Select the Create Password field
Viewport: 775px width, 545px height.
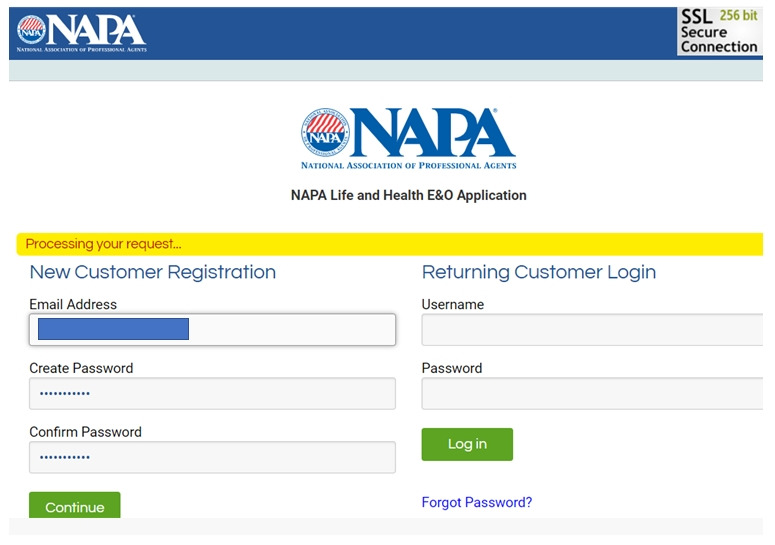(213, 393)
